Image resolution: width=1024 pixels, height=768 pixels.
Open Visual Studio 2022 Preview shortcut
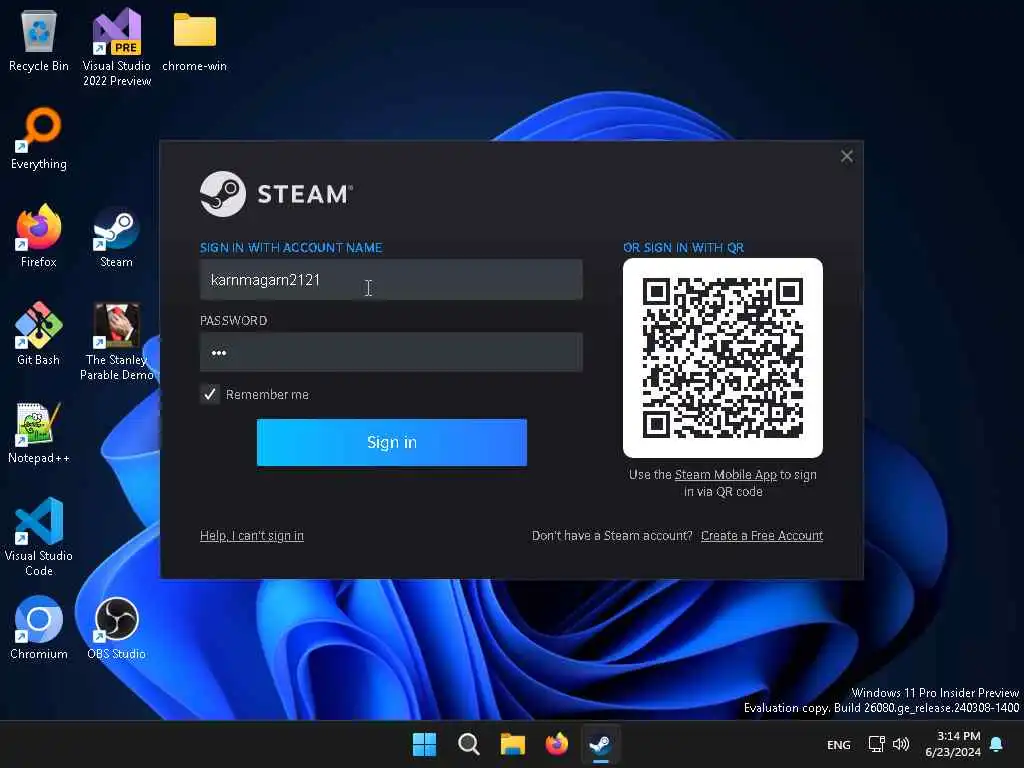tap(116, 47)
